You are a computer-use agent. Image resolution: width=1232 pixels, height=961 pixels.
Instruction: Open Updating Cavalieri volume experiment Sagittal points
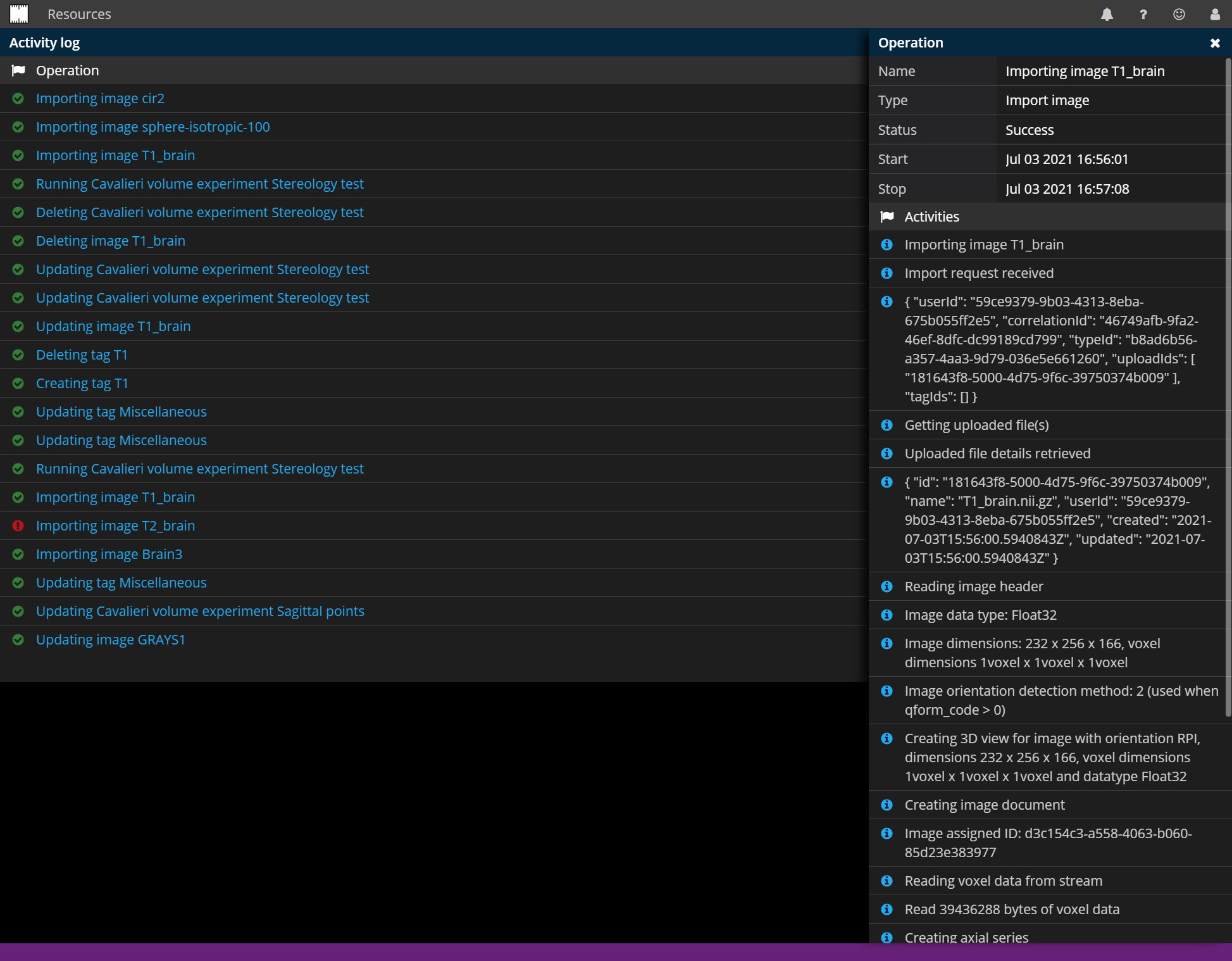pyautogui.click(x=200, y=611)
